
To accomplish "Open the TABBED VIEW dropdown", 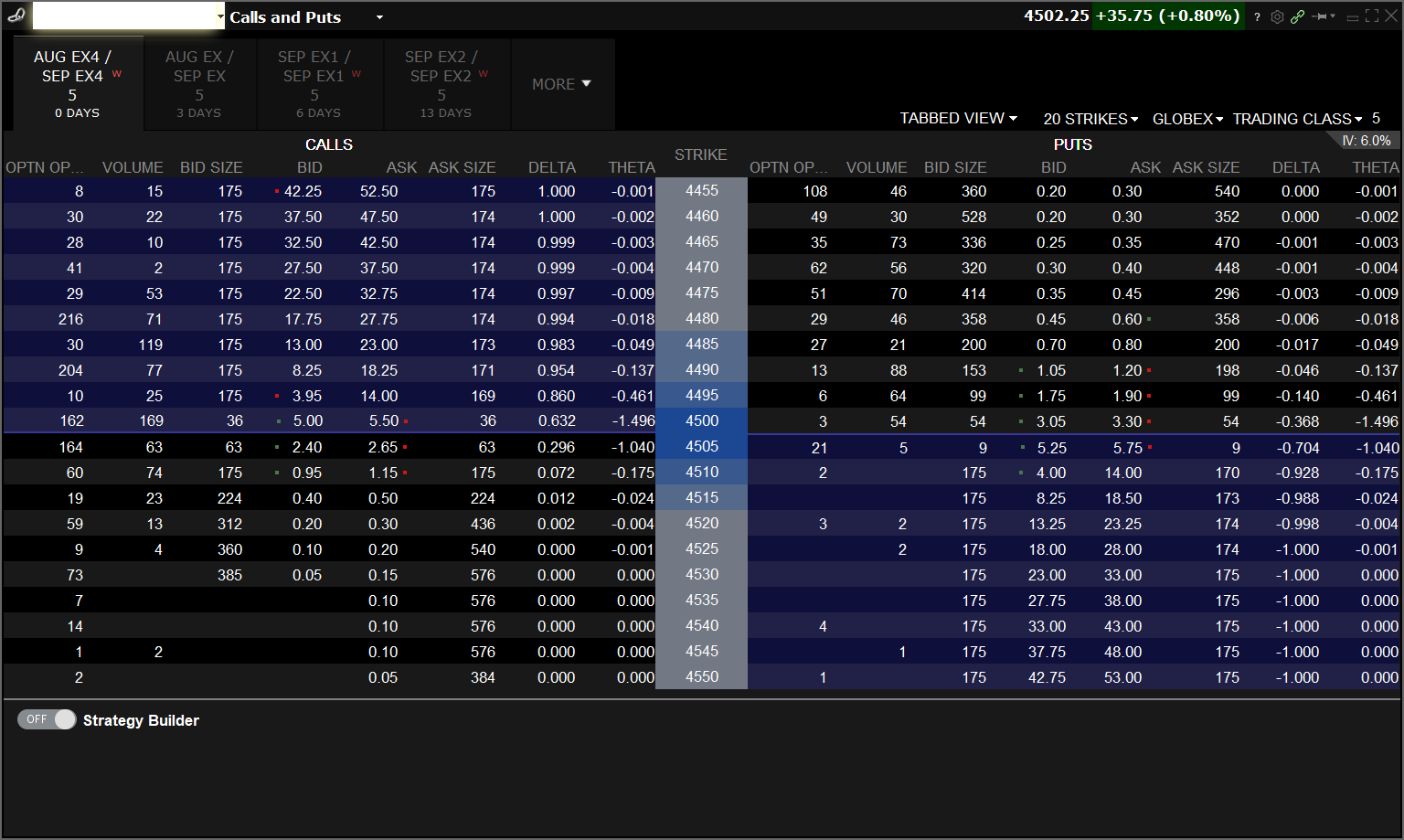I will click(958, 119).
